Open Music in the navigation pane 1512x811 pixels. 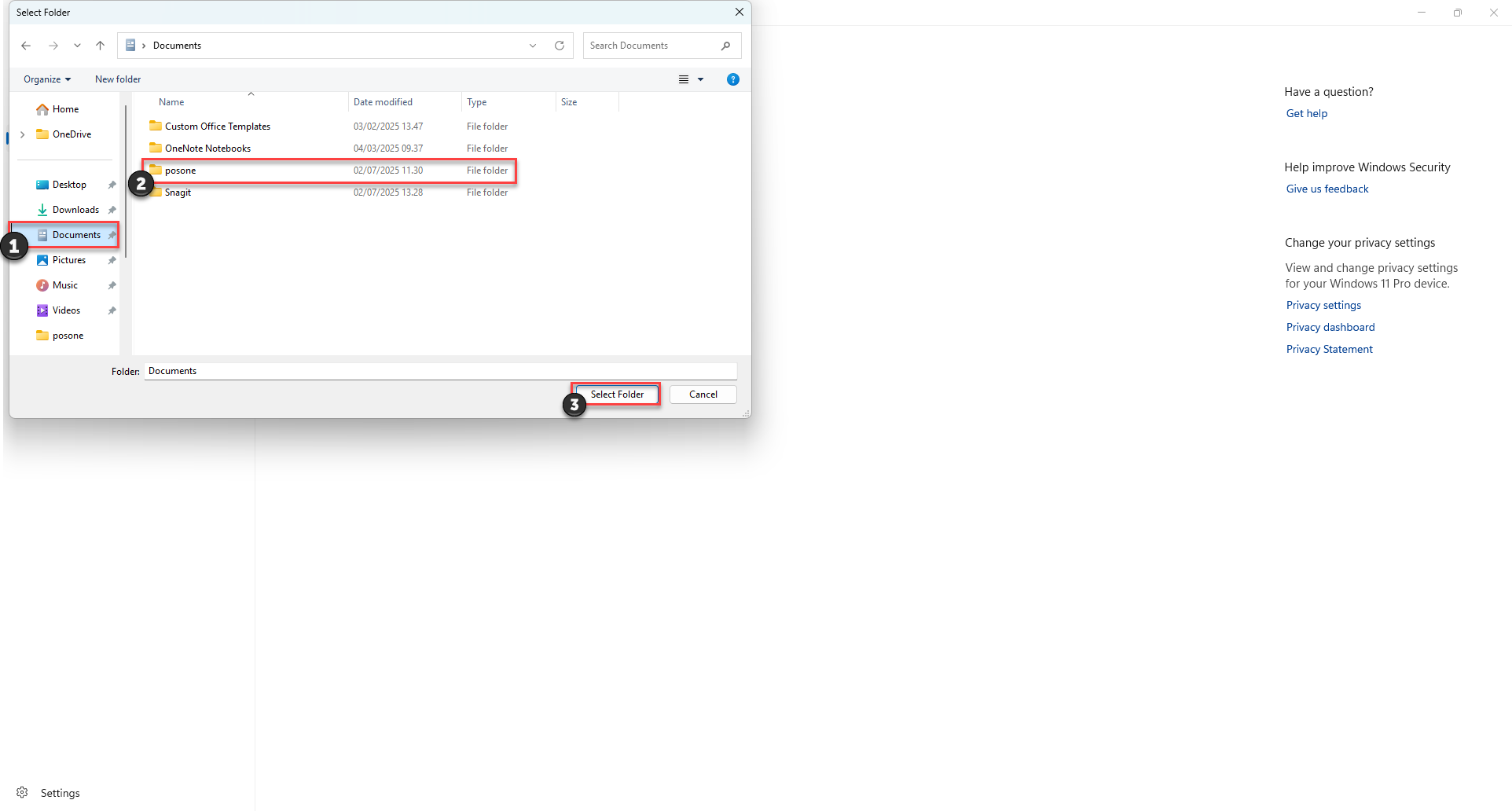(64, 285)
